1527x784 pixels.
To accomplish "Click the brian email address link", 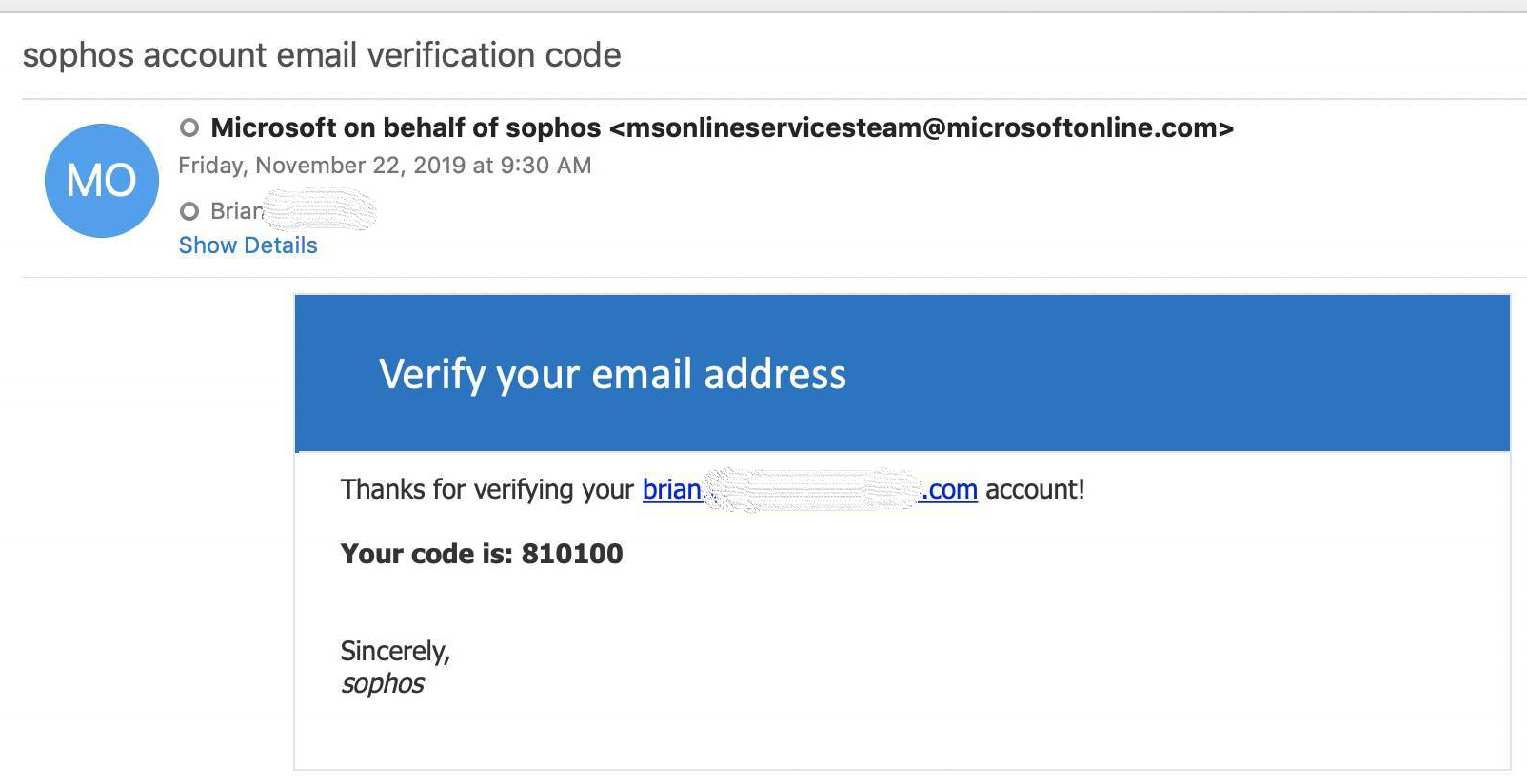I will pos(671,489).
